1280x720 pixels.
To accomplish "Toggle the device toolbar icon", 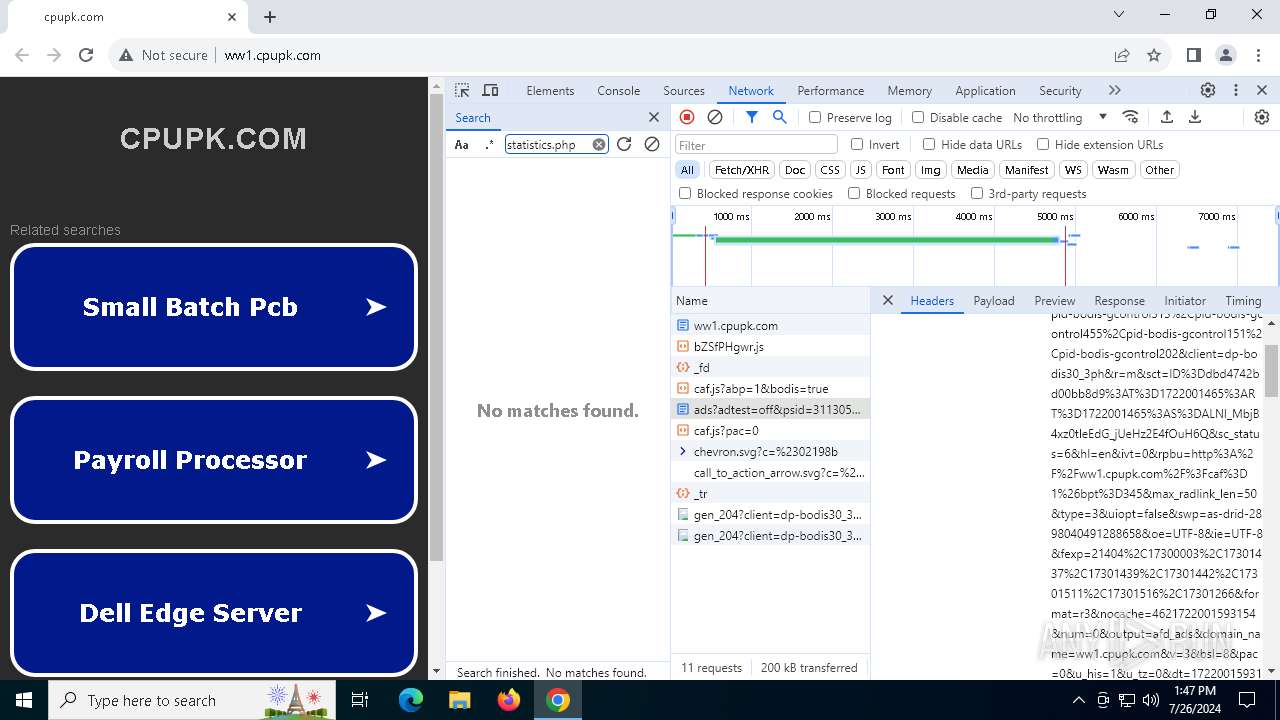I will [x=490, y=90].
